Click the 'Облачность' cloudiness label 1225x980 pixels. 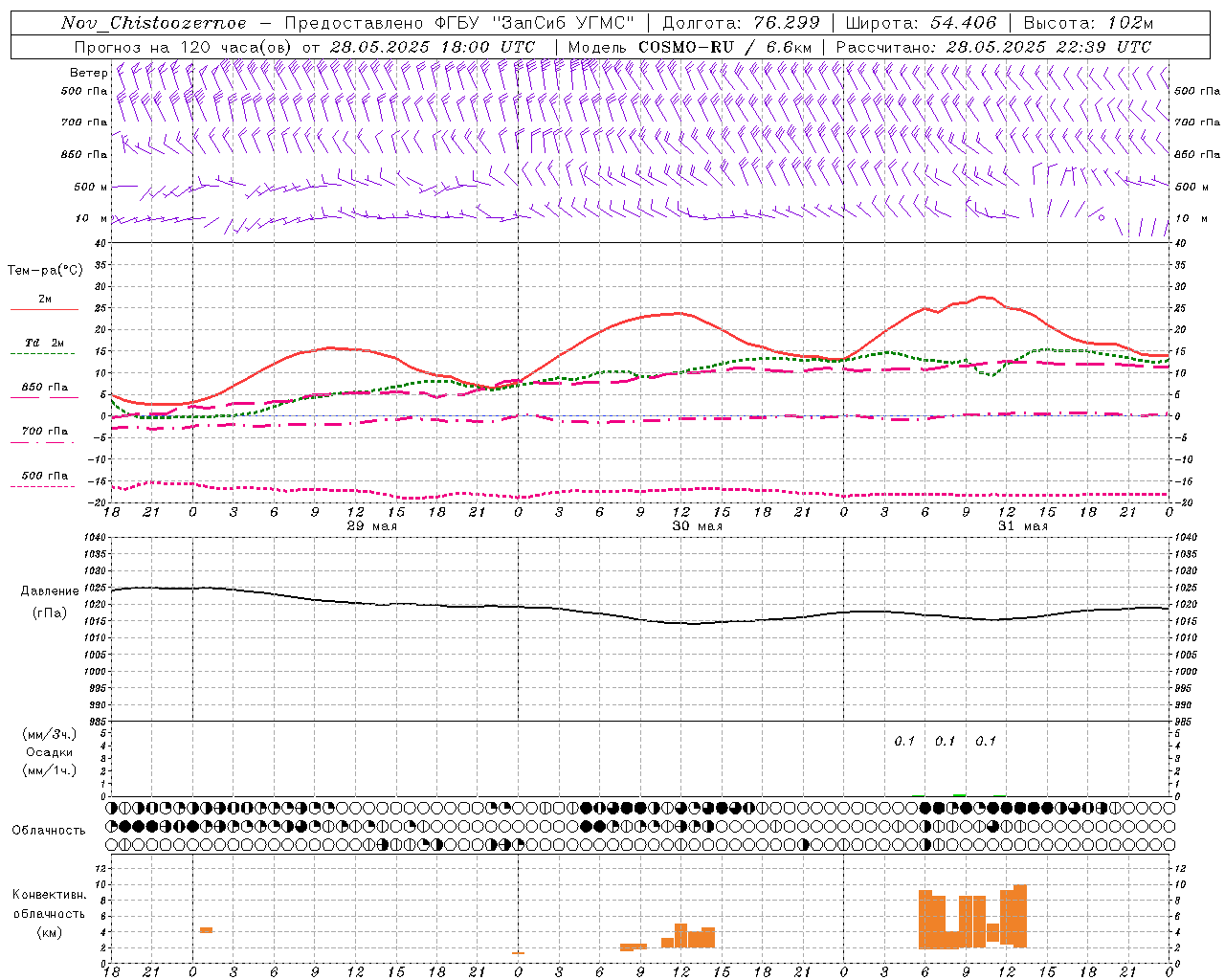pyautogui.click(x=49, y=830)
